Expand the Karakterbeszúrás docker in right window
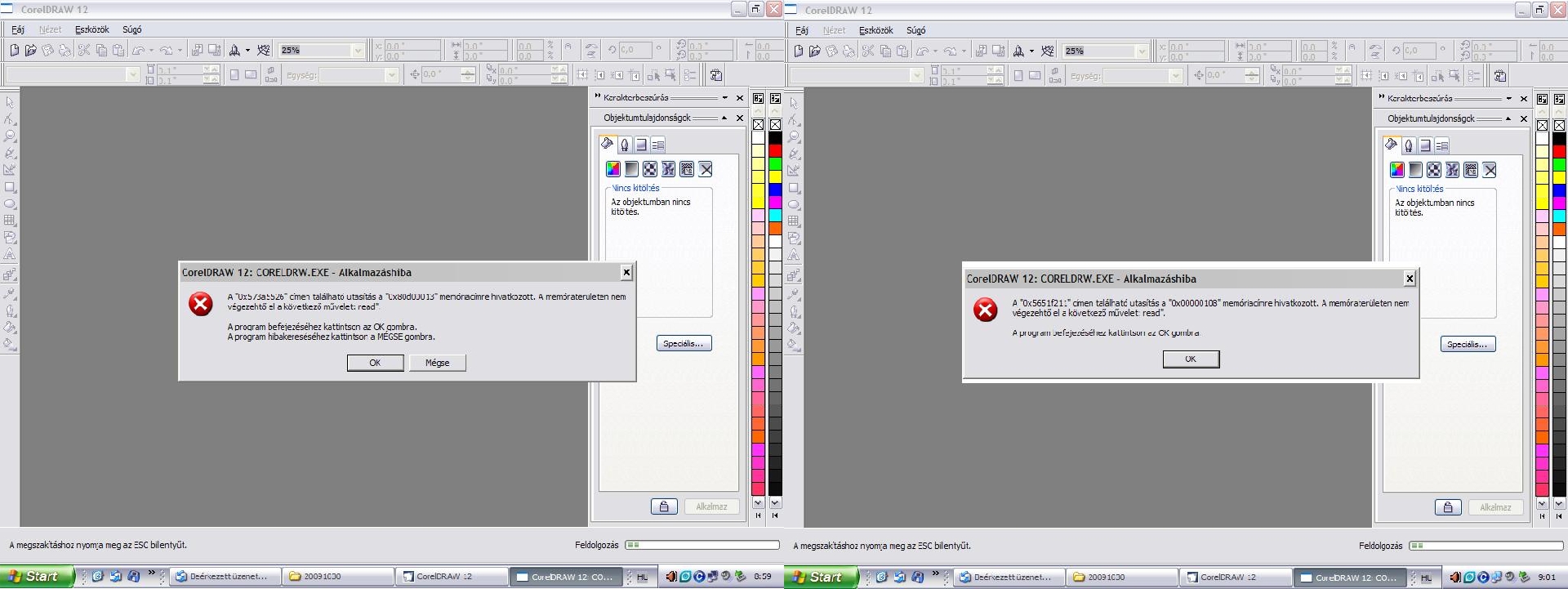Viewport: 1568px width, 589px height. click(x=1508, y=98)
